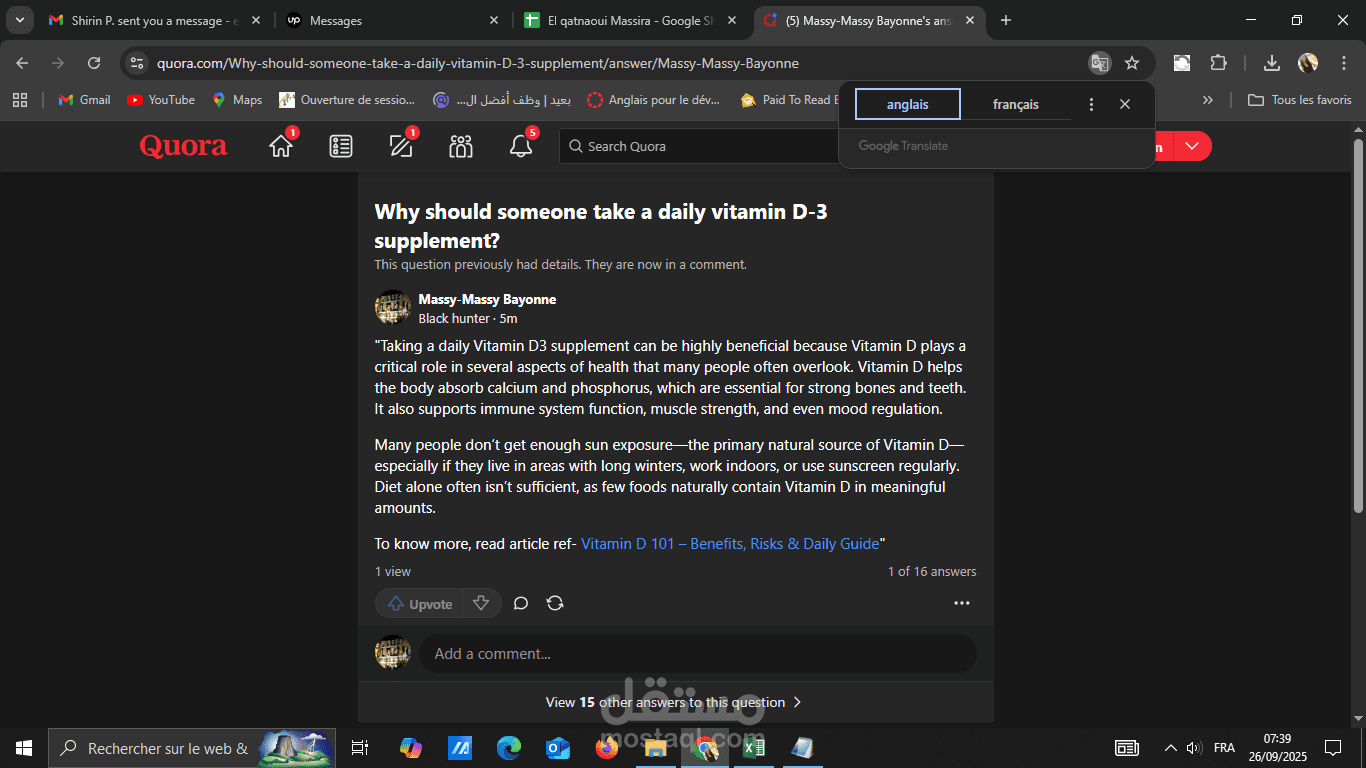This screenshot has height=768, width=1366.
Task: Open the comment bubble on the answer
Action: [521, 603]
